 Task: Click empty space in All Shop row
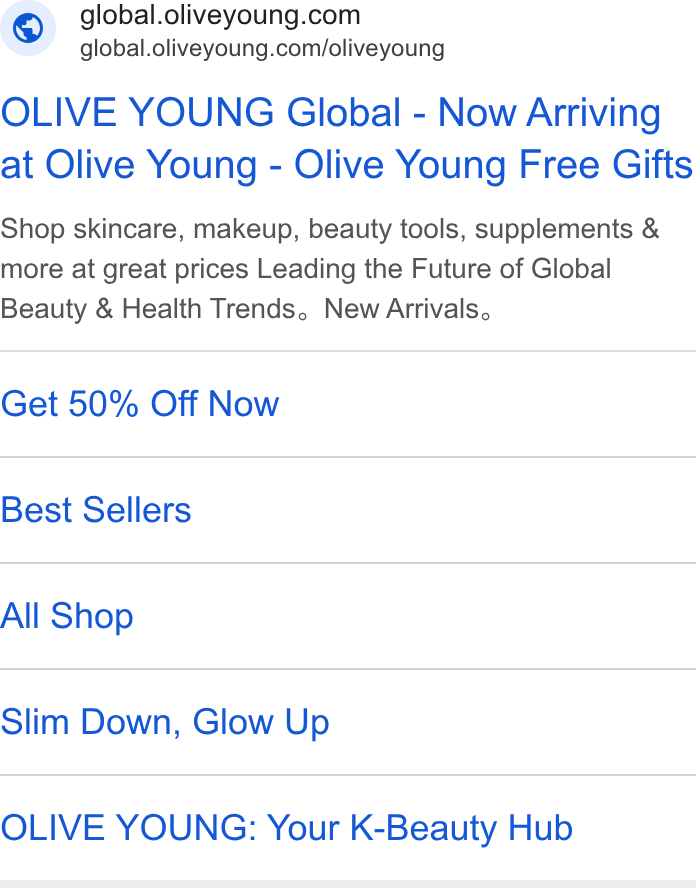413,616
